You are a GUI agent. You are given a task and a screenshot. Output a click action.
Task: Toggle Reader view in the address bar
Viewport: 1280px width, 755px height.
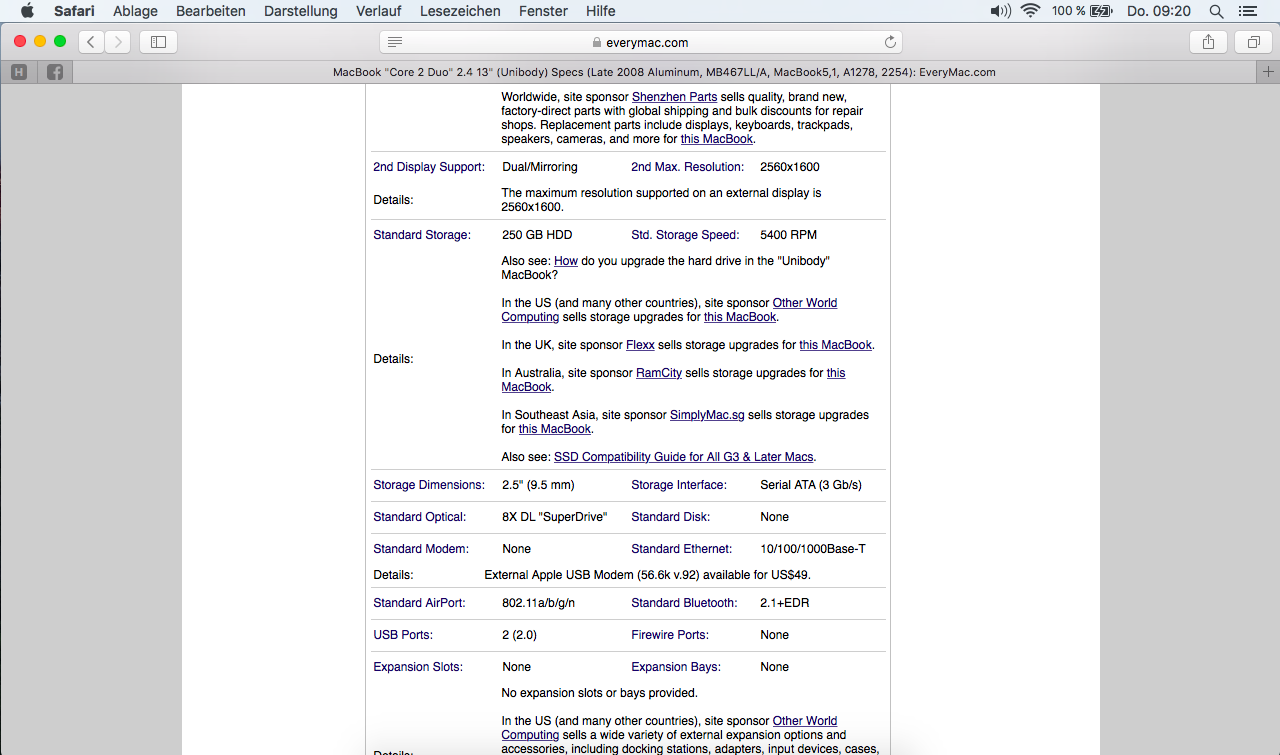(x=395, y=42)
